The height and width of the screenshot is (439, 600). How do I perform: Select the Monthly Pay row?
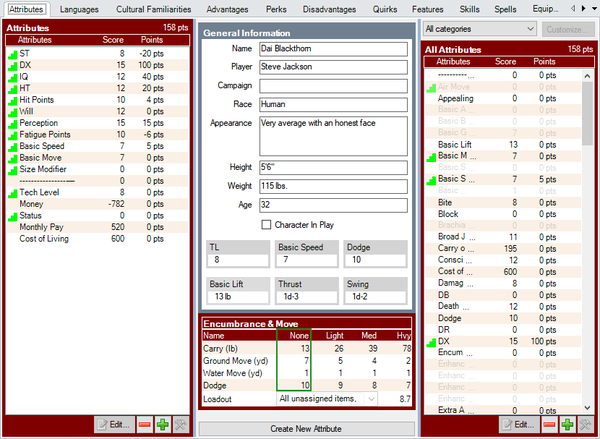pos(98,227)
